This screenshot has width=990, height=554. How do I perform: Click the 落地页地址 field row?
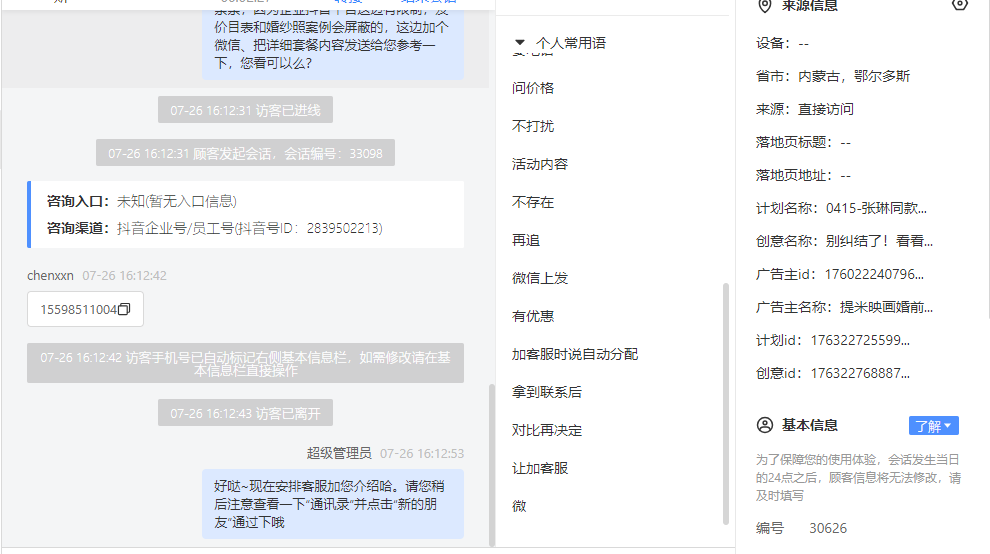(x=803, y=175)
